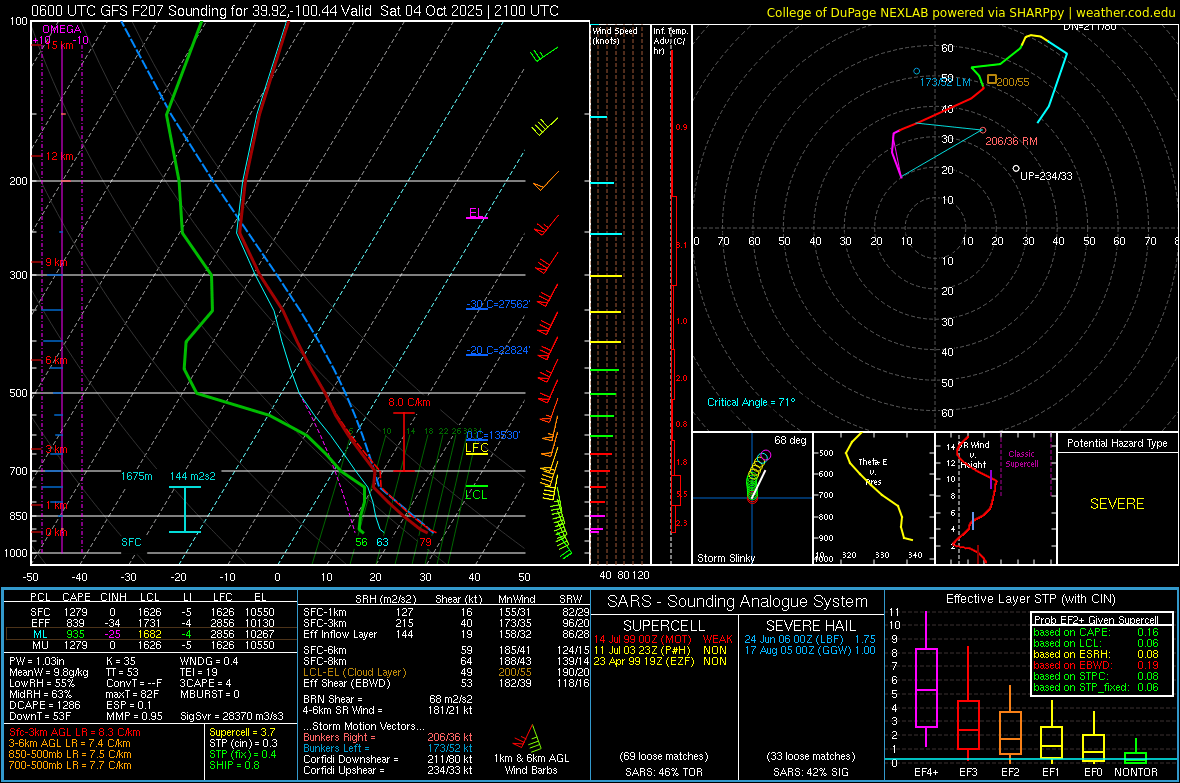1180x783 pixels.
Task: Click the OMEGA label at top left
Action: 62,29
